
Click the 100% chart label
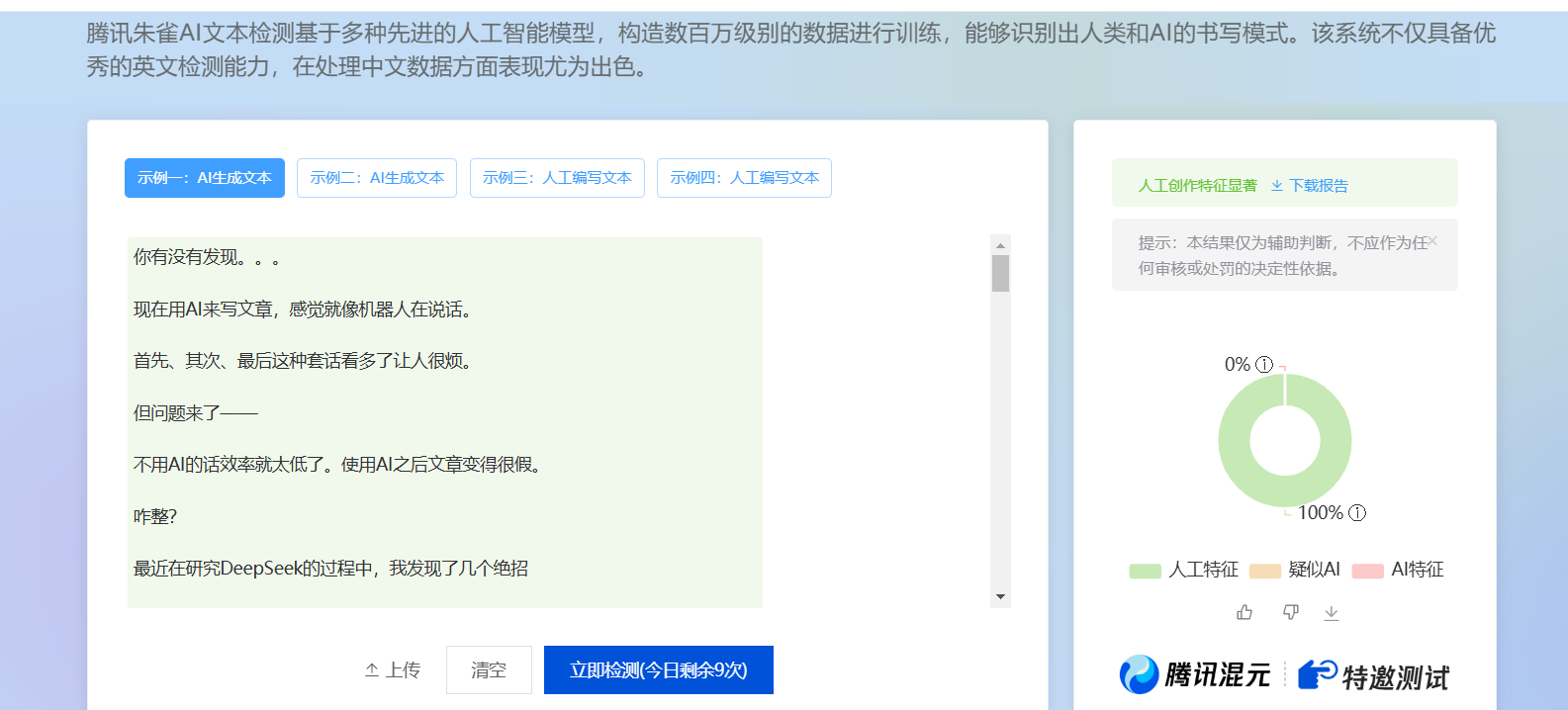tap(1321, 512)
